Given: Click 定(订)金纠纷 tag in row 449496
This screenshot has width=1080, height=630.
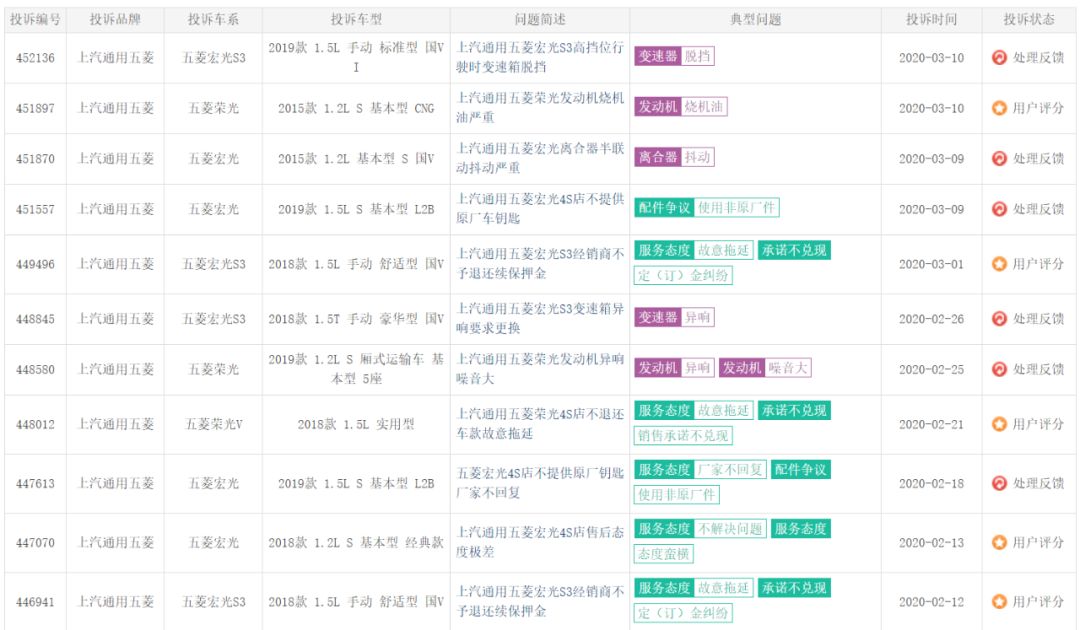Looking at the screenshot, I should (x=683, y=275).
